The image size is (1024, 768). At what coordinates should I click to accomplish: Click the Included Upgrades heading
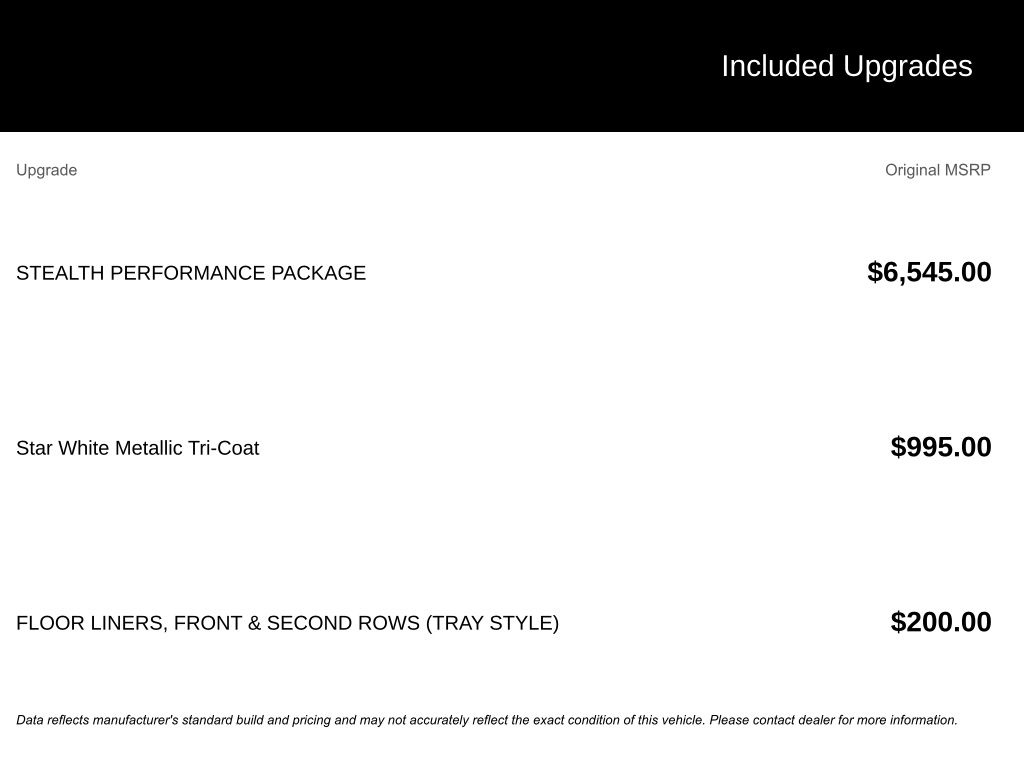click(846, 66)
